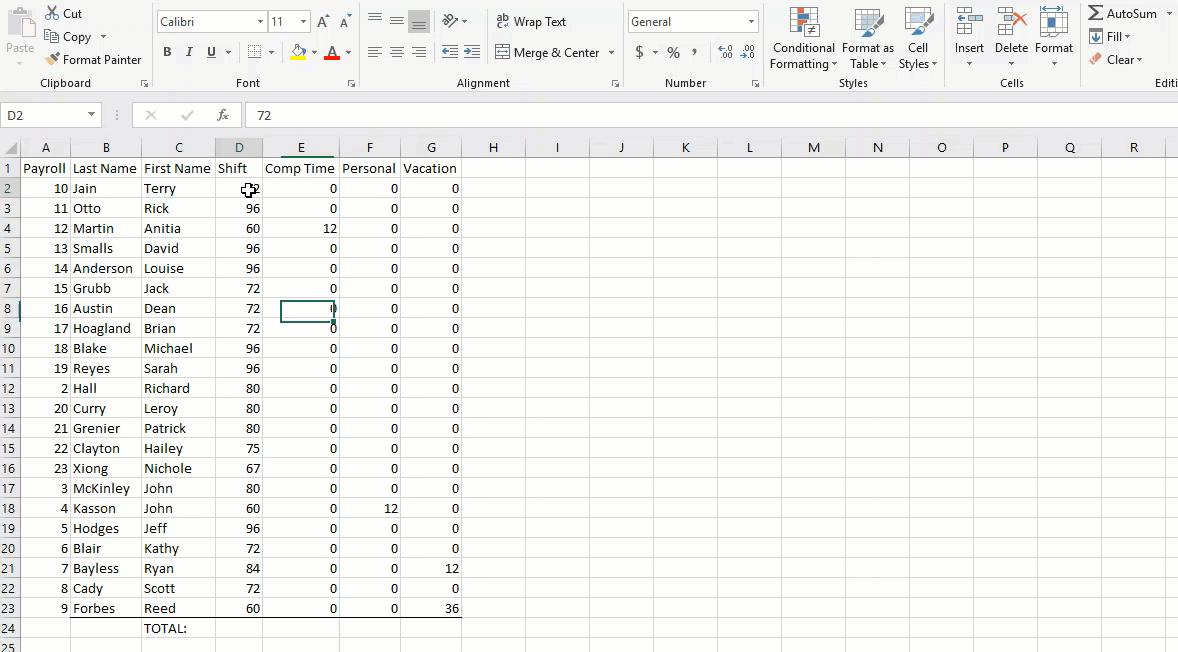Toggle bold formatting on selected cell

pyautogui.click(x=167, y=52)
